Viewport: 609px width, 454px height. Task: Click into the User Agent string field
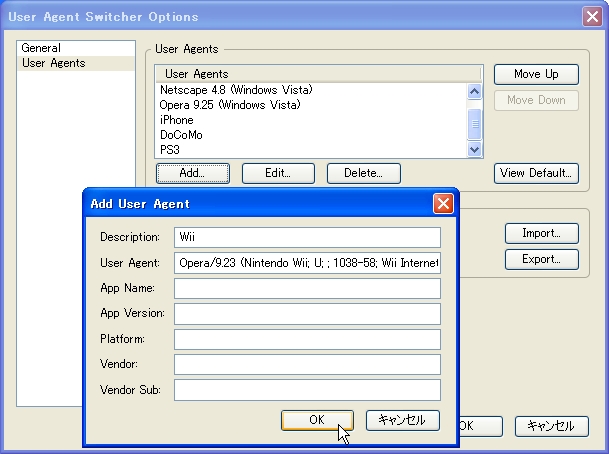(x=307, y=263)
